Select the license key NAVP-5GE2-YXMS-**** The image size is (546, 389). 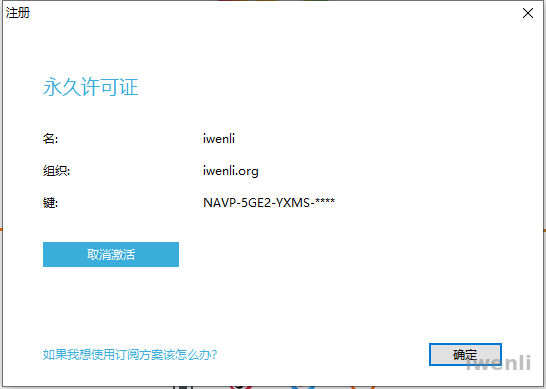tap(269, 202)
